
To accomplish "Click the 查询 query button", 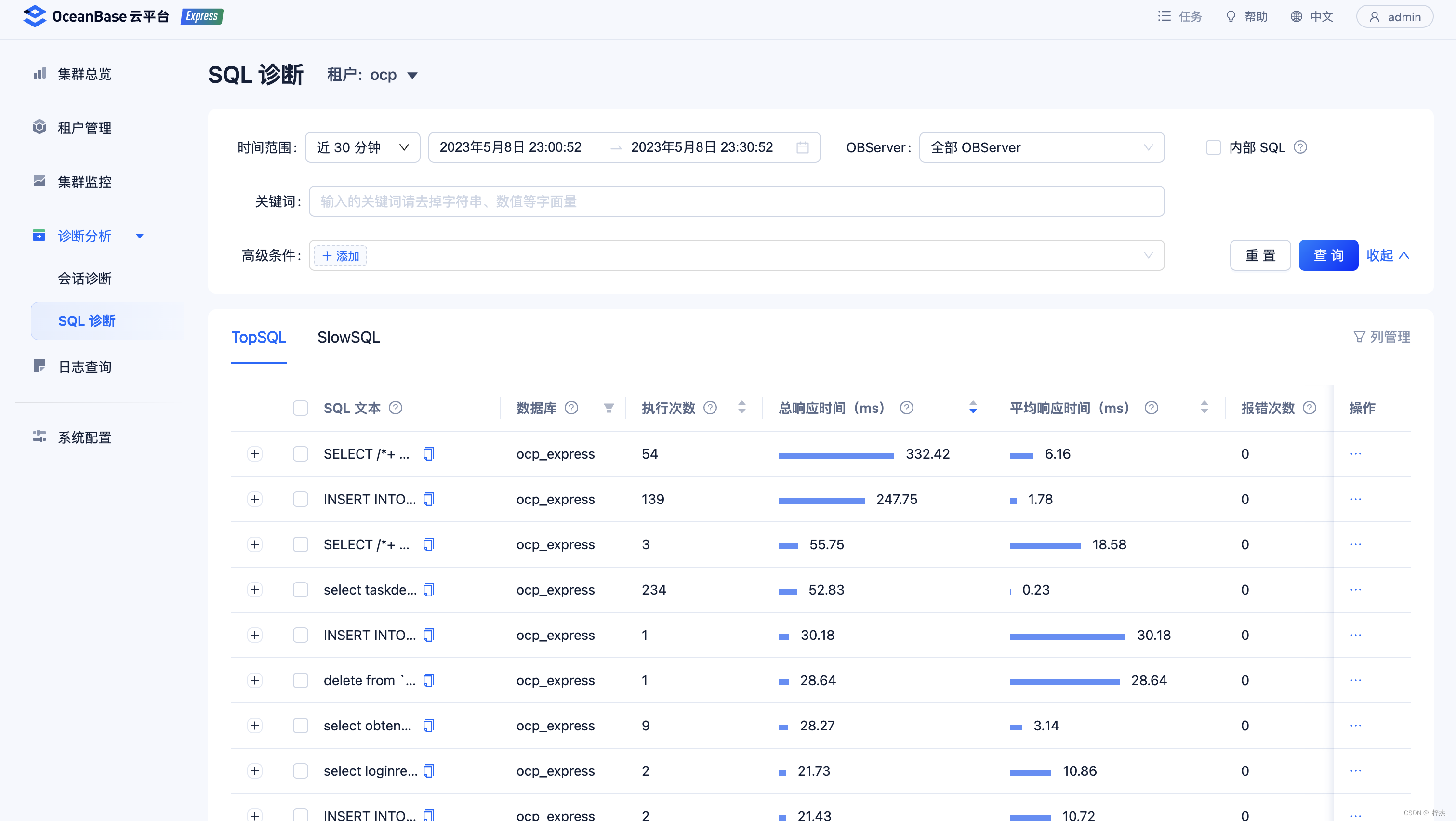I will pyautogui.click(x=1328, y=255).
